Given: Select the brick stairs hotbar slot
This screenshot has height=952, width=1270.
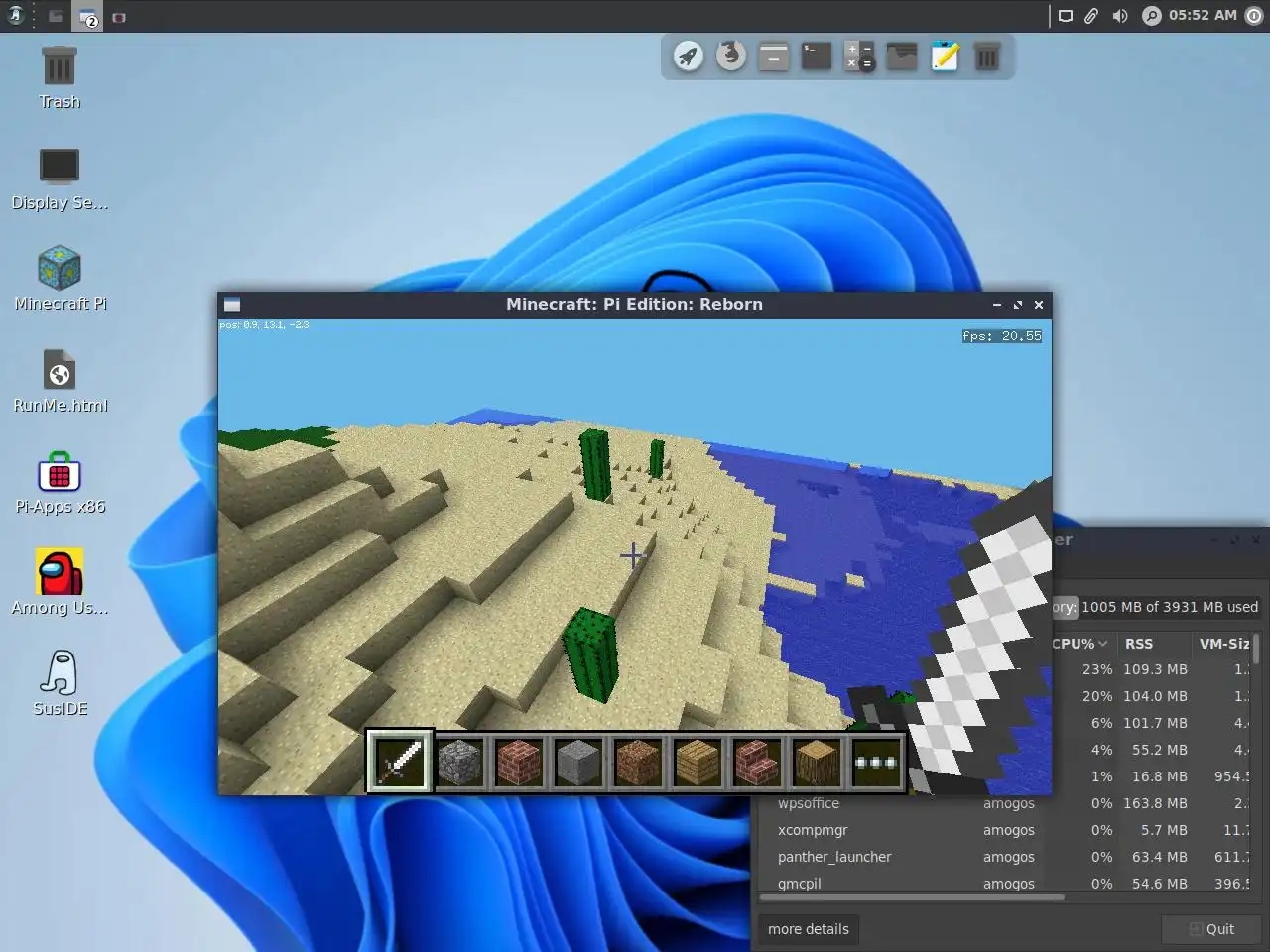Looking at the screenshot, I should click(757, 762).
